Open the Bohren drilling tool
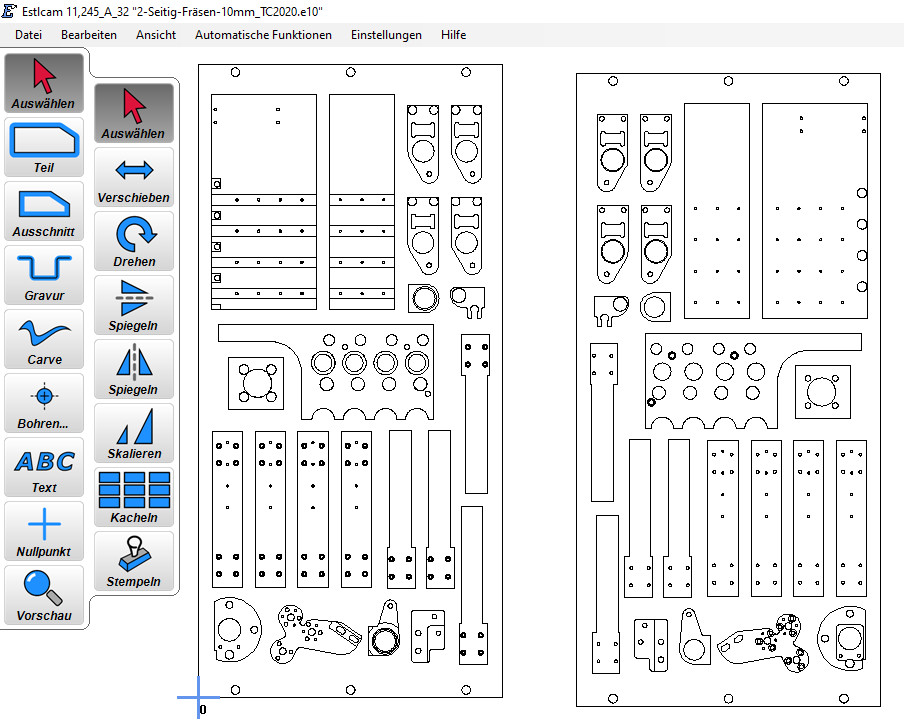 tap(44, 403)
